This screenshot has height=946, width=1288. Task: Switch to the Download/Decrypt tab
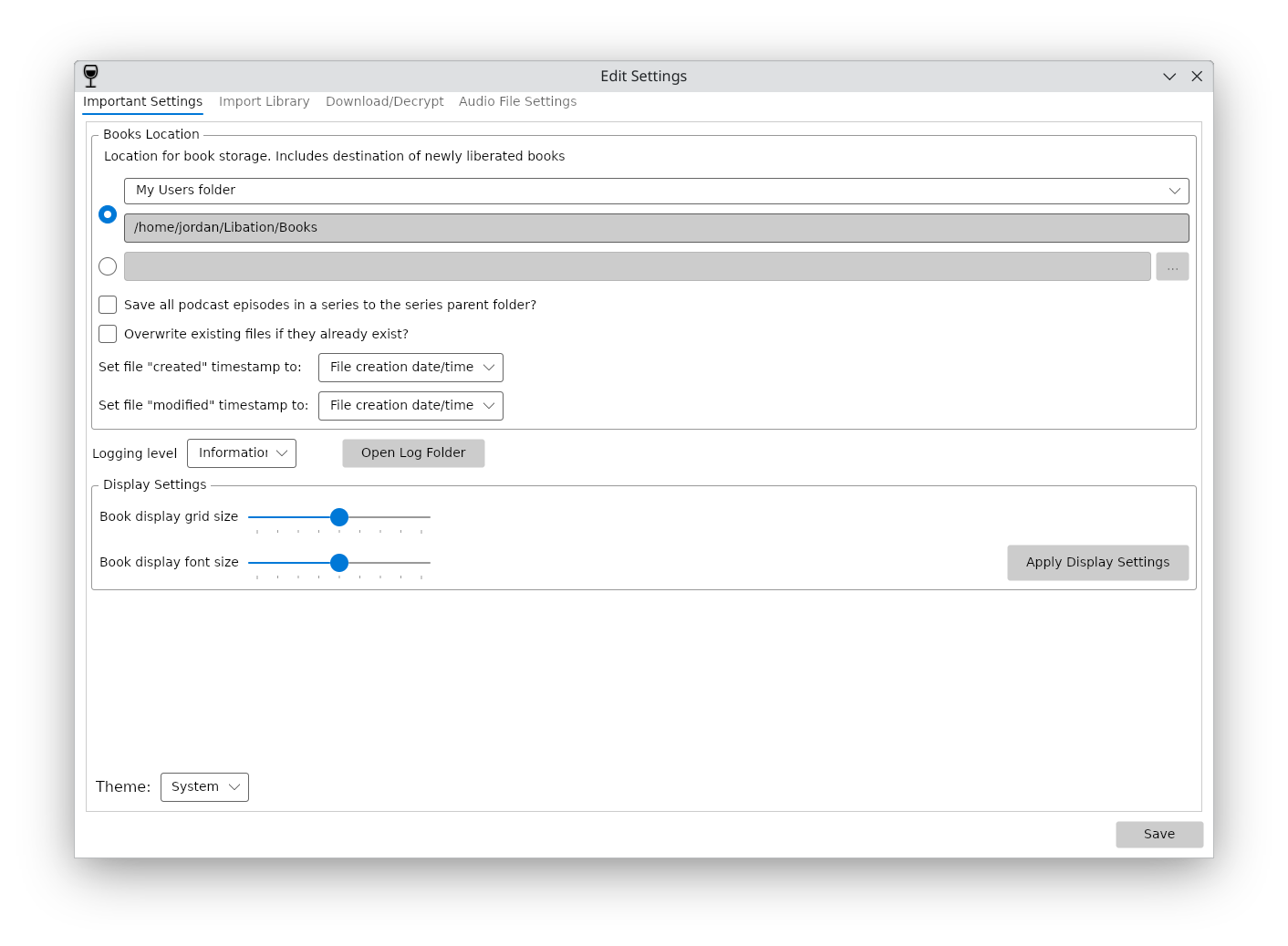[384, 101]
